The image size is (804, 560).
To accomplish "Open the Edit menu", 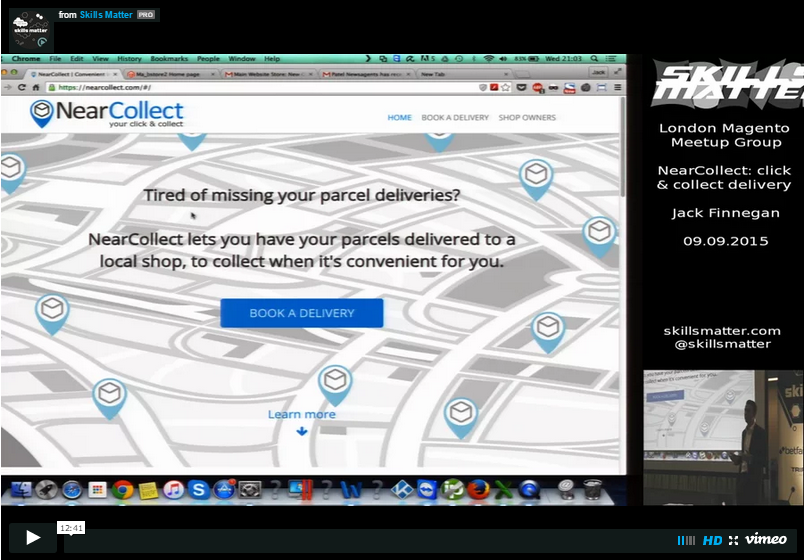I will (76, 58).
